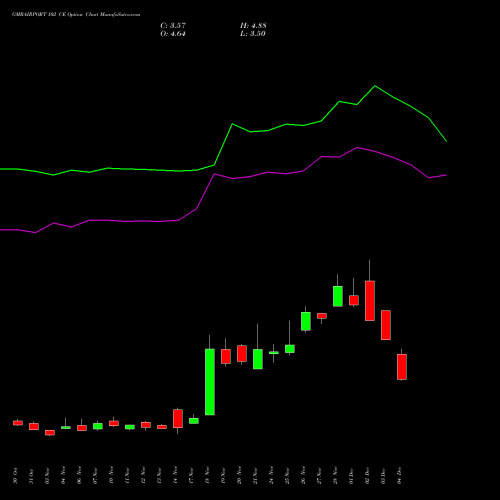Viewport: 500px width, 500px height.
Task: Click the '04 Dec' date axis label
Action: pos(399,476)
